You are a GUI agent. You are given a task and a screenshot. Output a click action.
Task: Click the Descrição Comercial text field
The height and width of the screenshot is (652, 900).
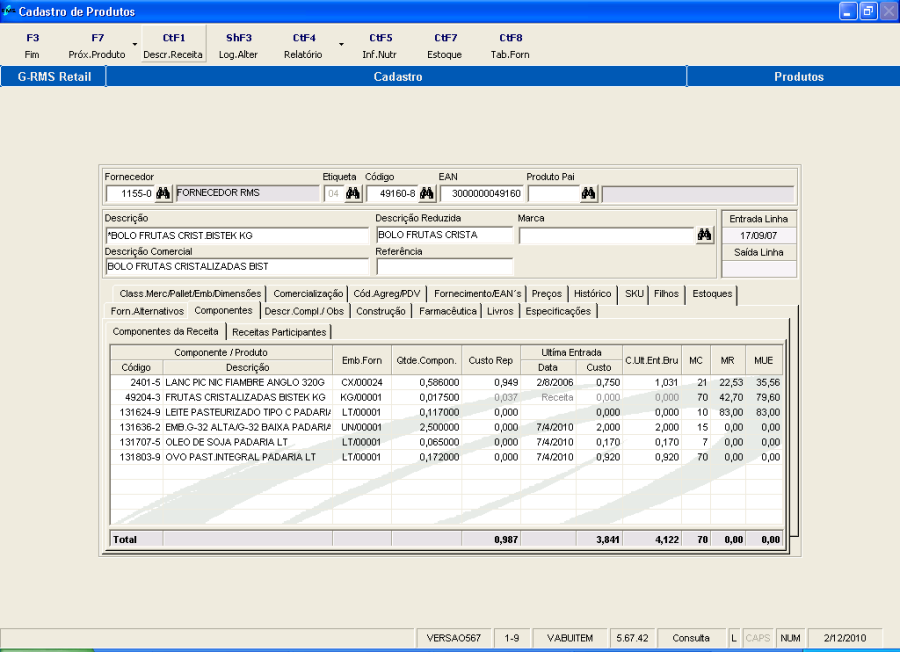click(236, 267)
